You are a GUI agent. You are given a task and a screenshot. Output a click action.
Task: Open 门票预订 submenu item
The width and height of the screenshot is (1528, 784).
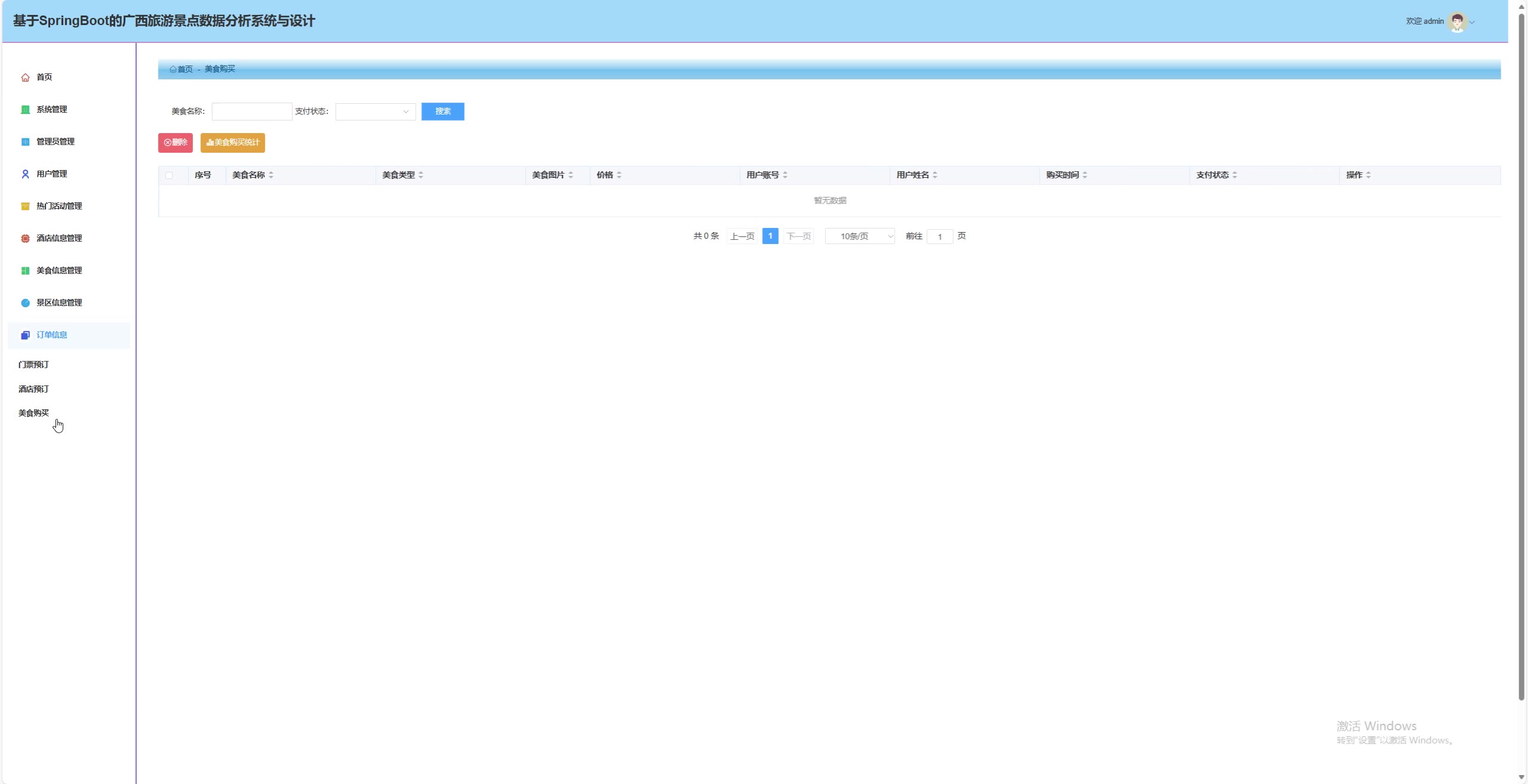[33, 365]
